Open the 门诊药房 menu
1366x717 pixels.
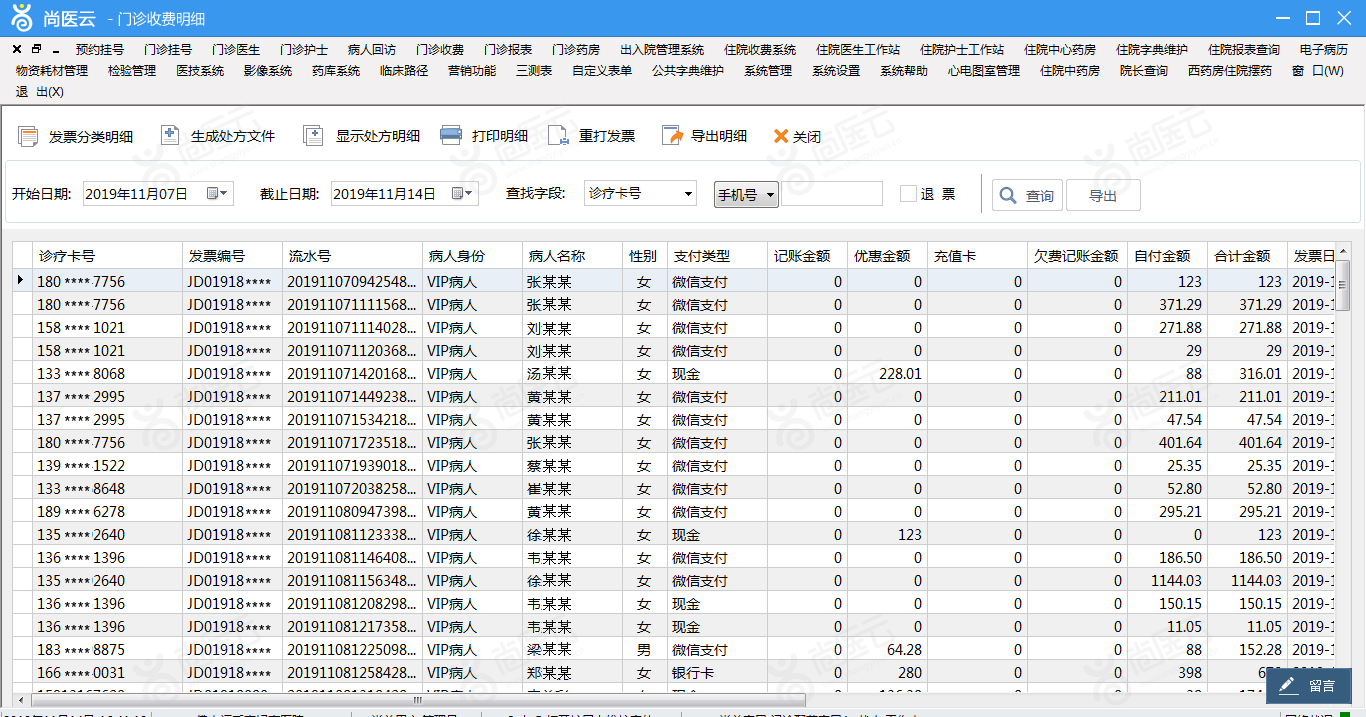[576, 49]
